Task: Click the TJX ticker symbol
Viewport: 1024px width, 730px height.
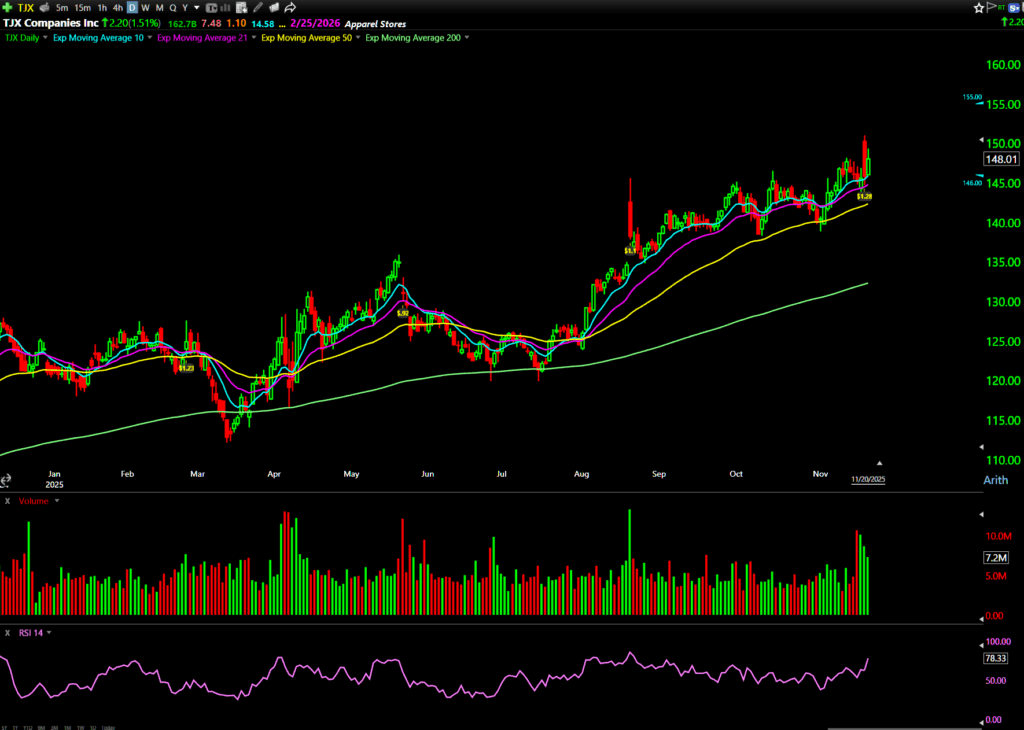Action: pyautogui.click(x=26, y=7)
